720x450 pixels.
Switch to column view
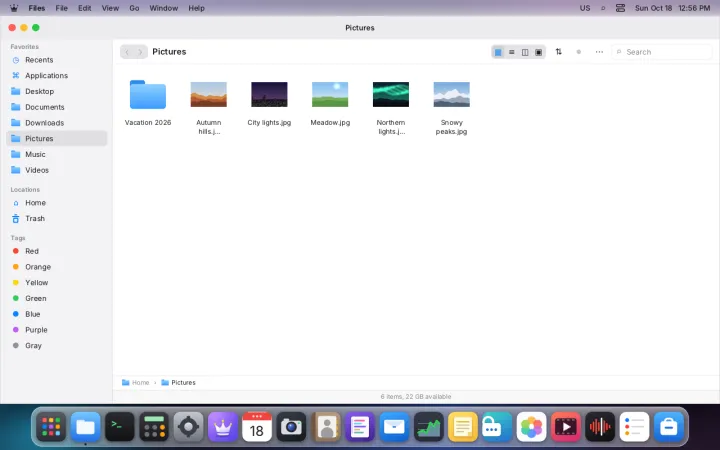pos(525,52)
